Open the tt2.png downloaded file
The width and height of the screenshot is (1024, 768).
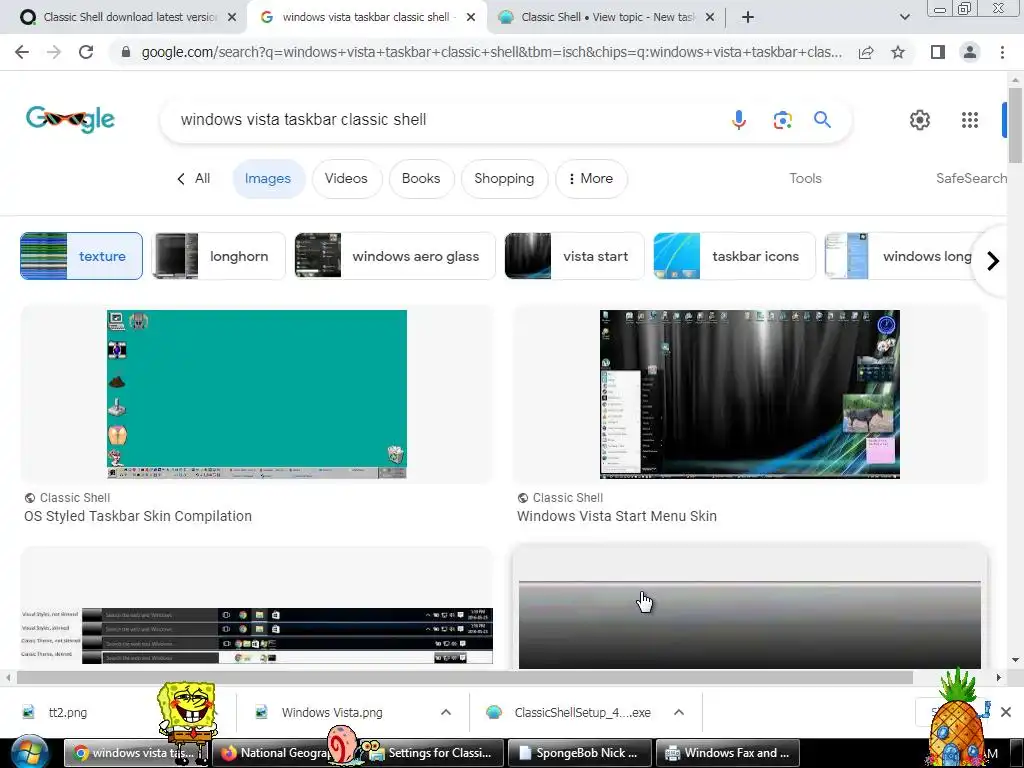point(68,712)
